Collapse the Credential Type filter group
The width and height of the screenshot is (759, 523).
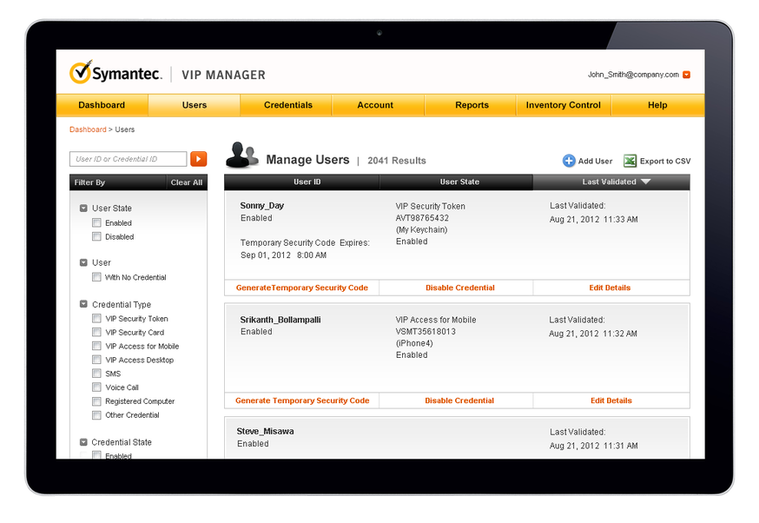(83, 304)
